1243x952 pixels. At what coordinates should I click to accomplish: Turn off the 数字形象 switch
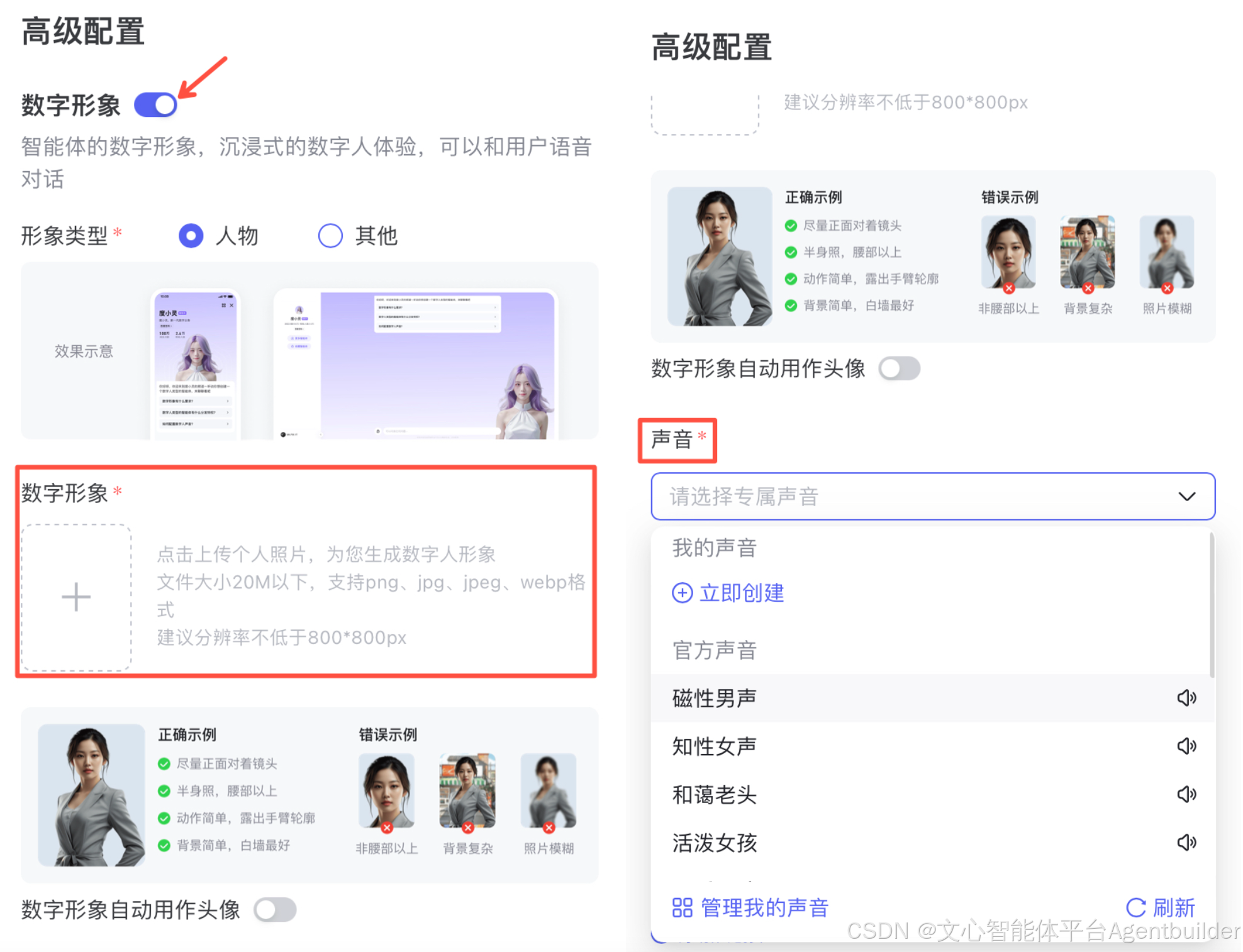pos(156,105)
